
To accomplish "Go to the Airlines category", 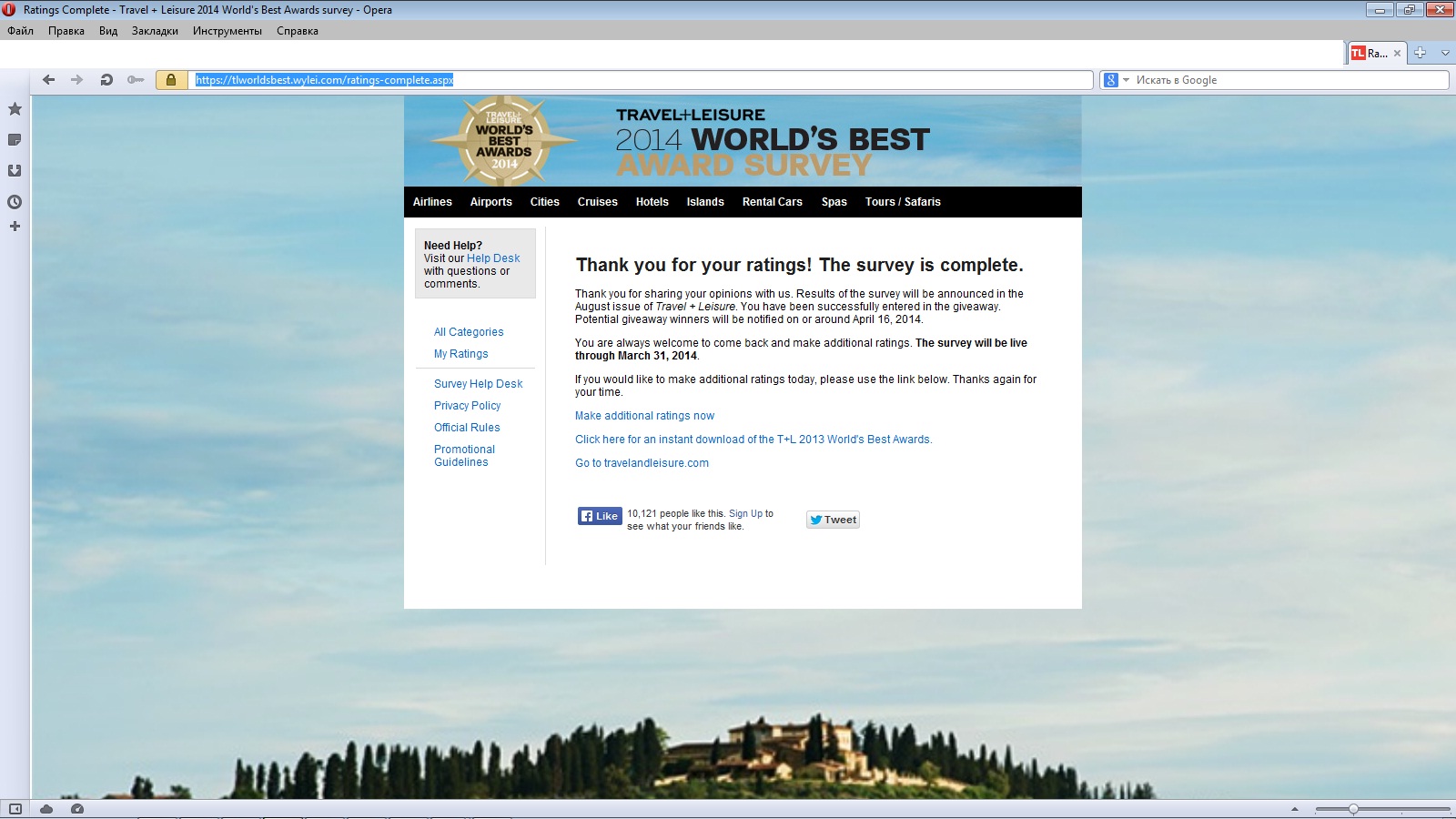I will tap(432, 202).
